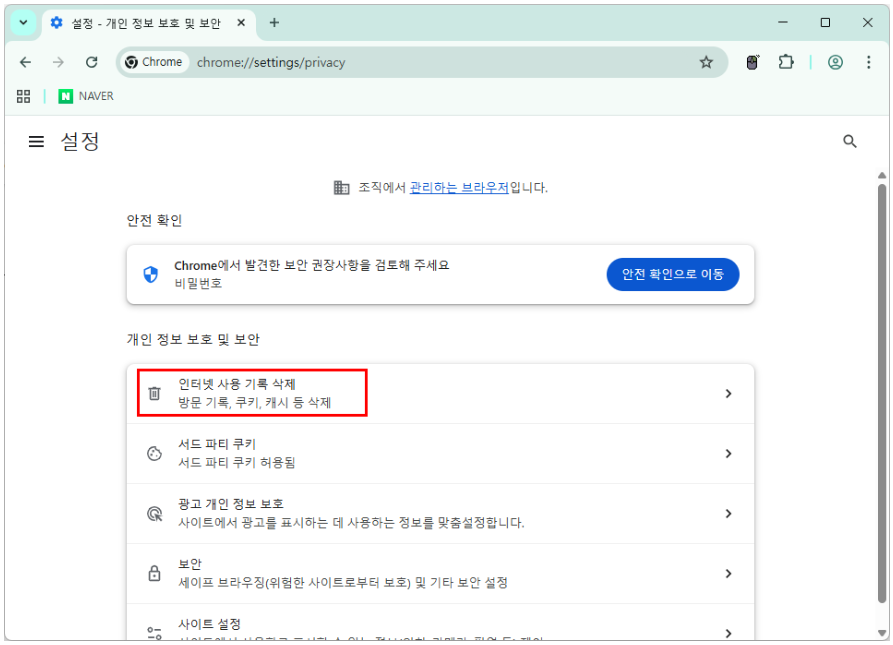Open the 사이트 설정 row
Image resolution: width=893 pixels, height=645 pixels.
tap(440, 628)
